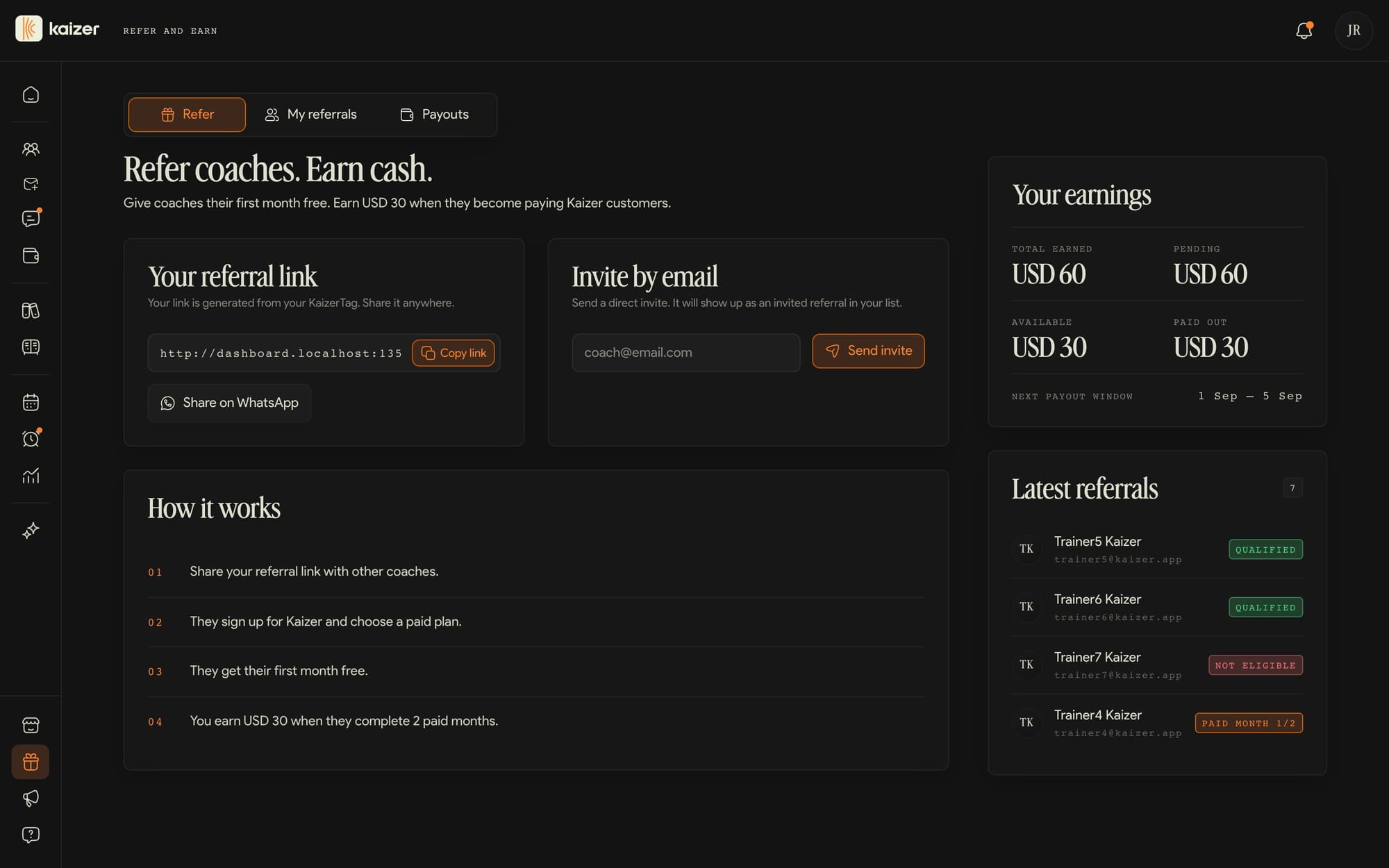Open the analytics chart icon in sidebar

click(x=31, y=476)
